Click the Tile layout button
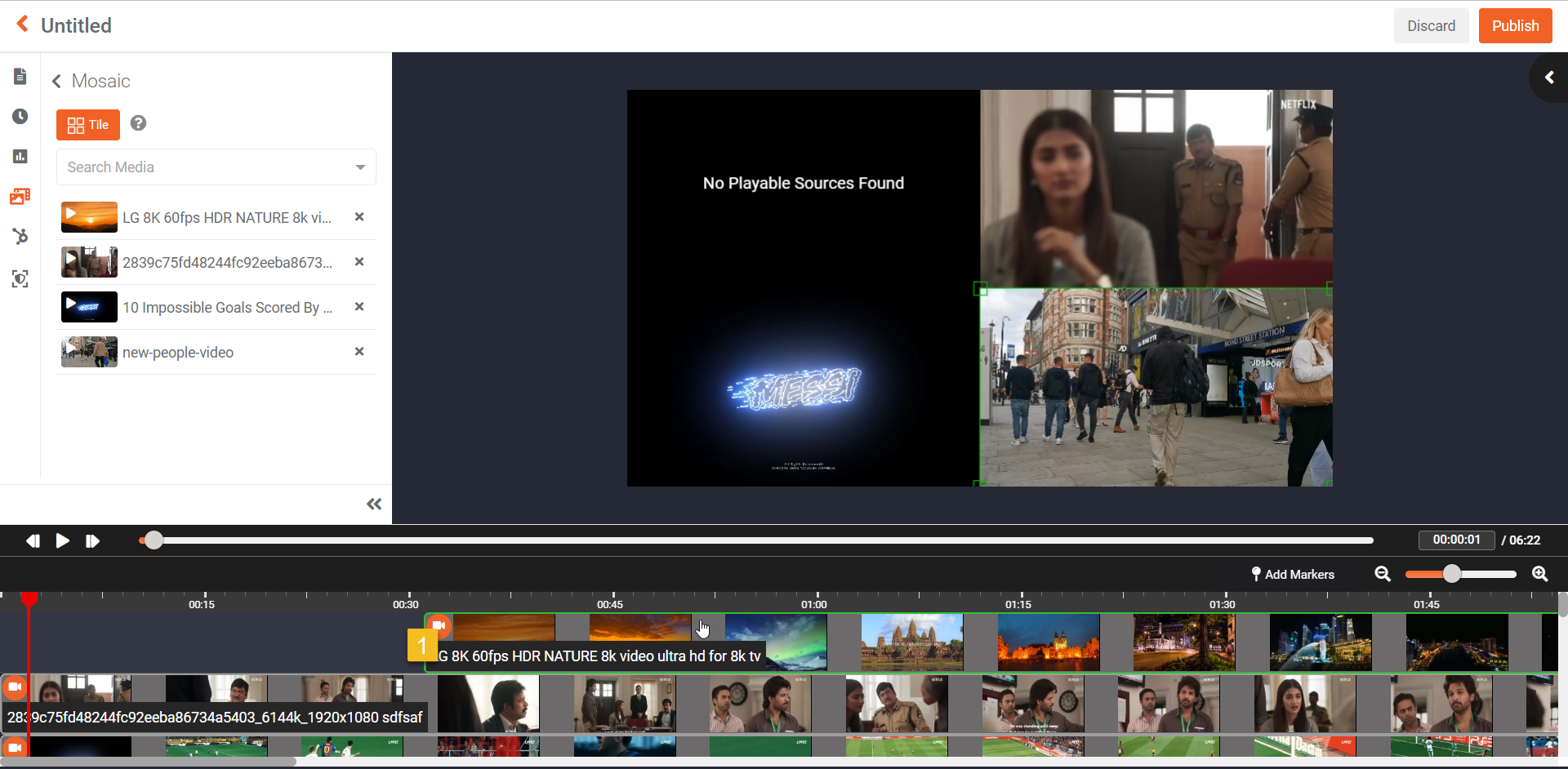Screen dimensions: 1568x769 (x=88, y=125)
